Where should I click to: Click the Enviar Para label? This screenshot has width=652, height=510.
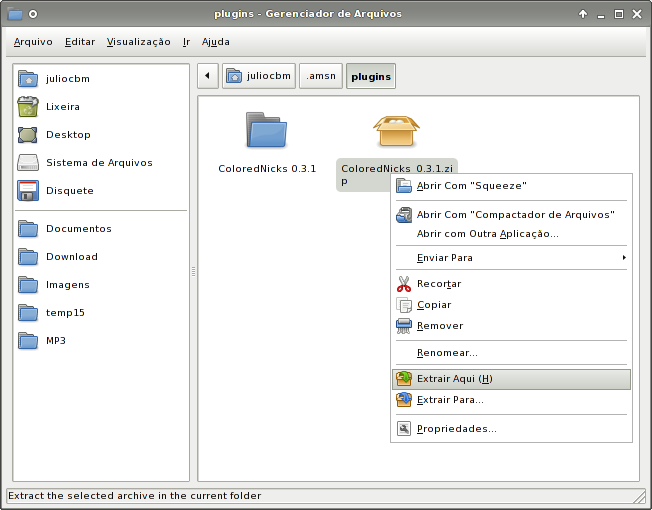click(x=445, y=258)
